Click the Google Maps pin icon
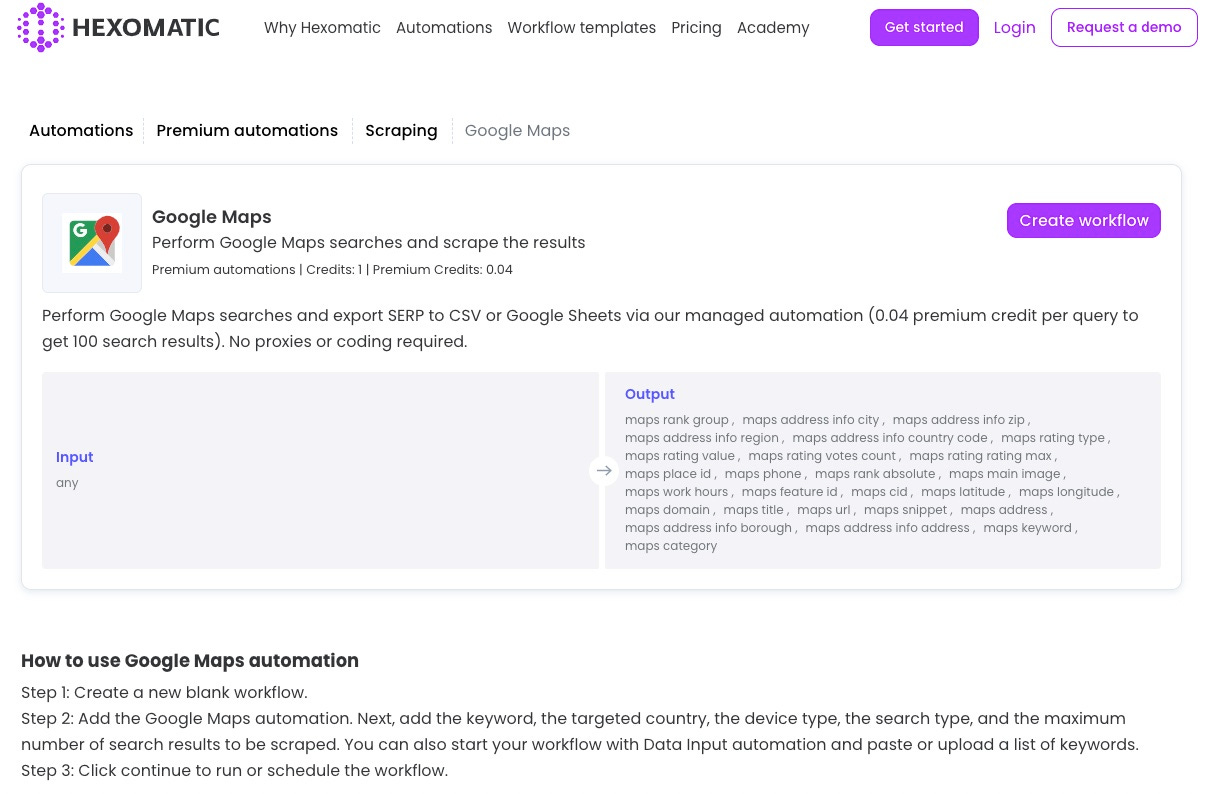Viewport: 1207px width, 794px height. 92,243
